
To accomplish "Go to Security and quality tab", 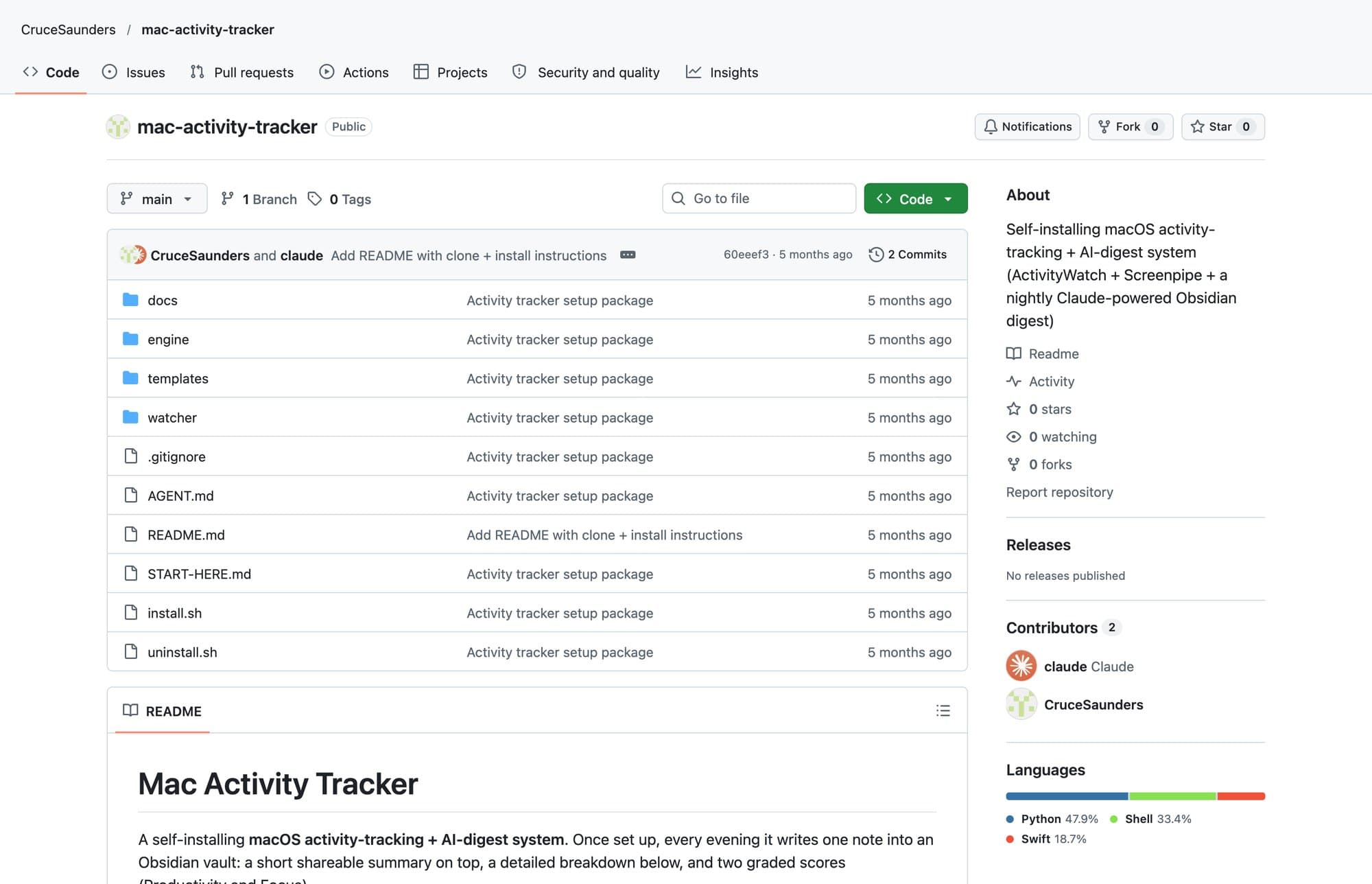I will pyautogui.click(x=586, y=72).
